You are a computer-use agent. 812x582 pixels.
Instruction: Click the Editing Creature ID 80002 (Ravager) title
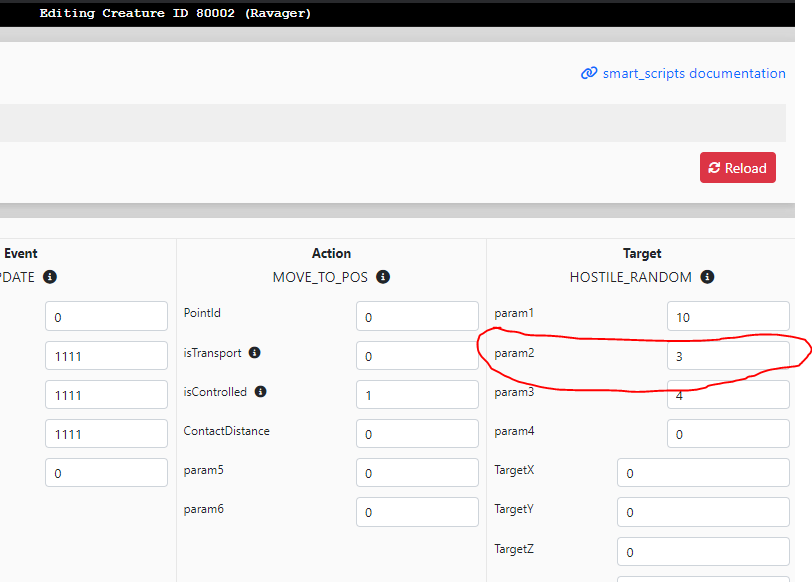point(175,13)
